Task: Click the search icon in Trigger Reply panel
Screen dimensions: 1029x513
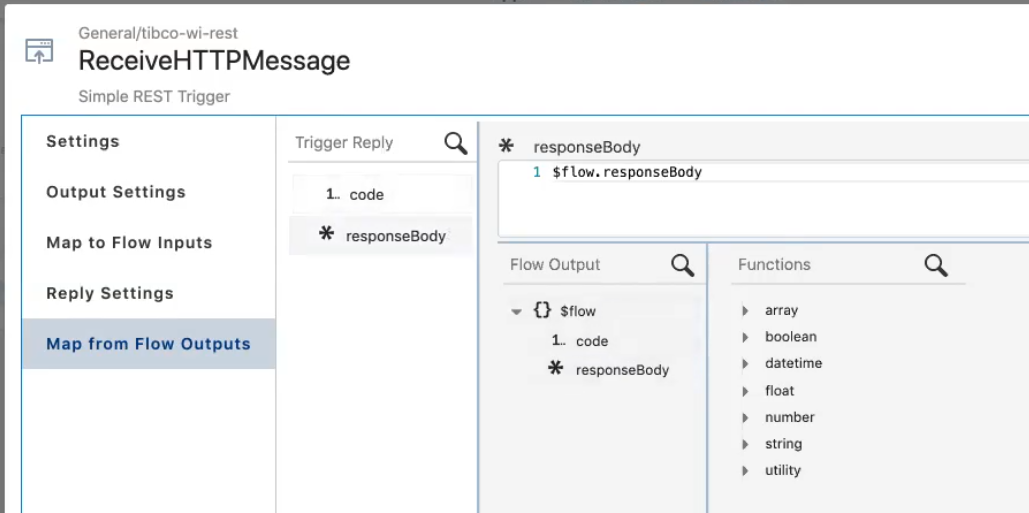Action: (455, 144)
